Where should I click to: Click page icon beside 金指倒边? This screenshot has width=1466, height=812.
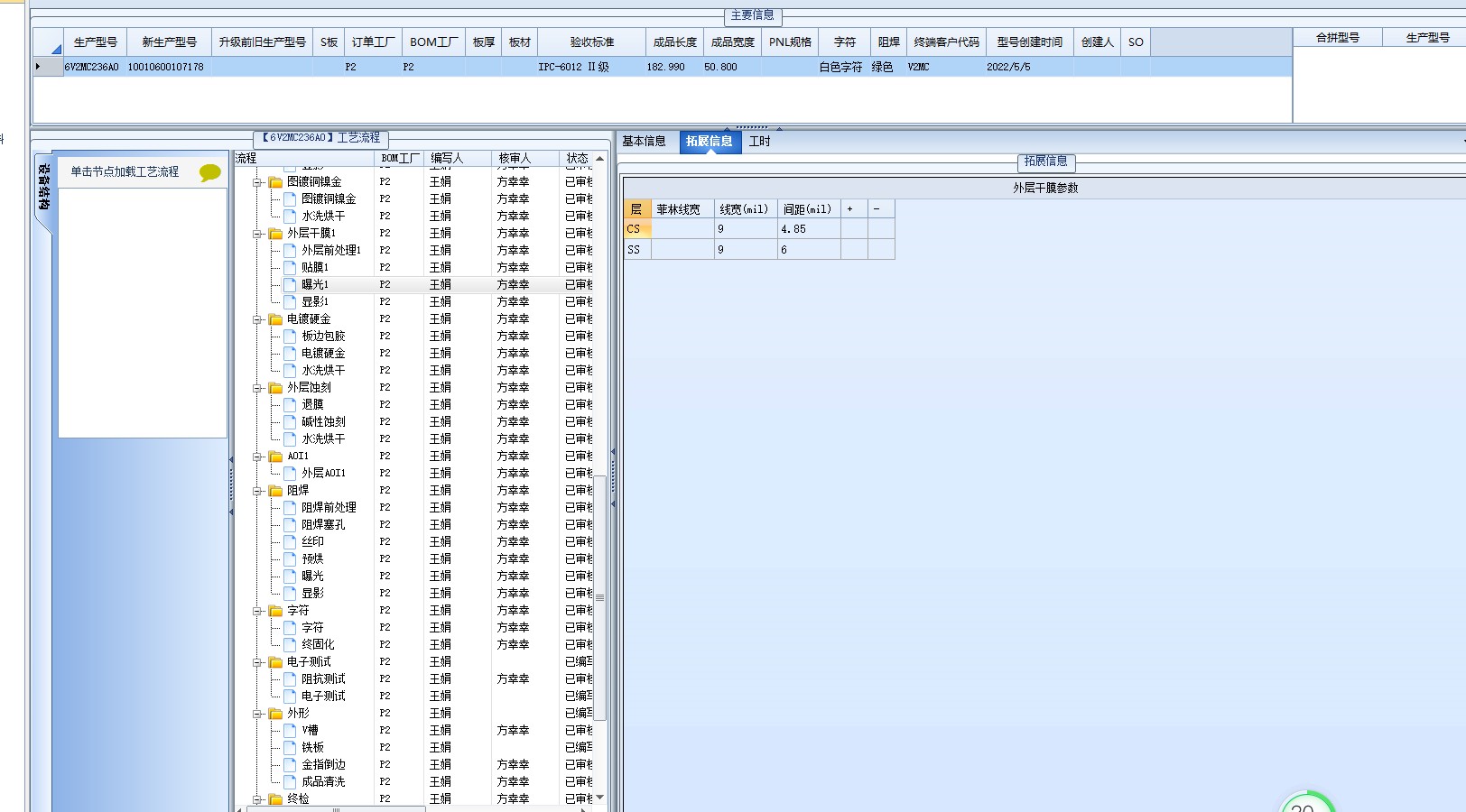click(x=290, y=764)
